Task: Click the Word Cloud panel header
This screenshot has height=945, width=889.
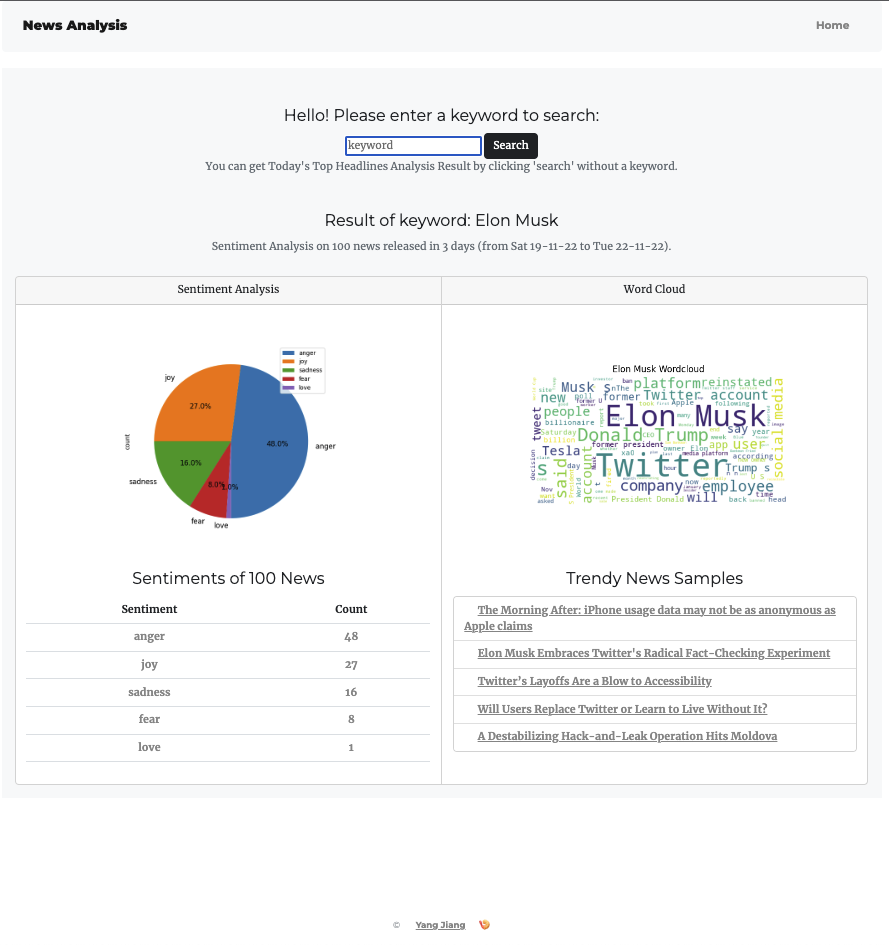Action: click(654, 289)
